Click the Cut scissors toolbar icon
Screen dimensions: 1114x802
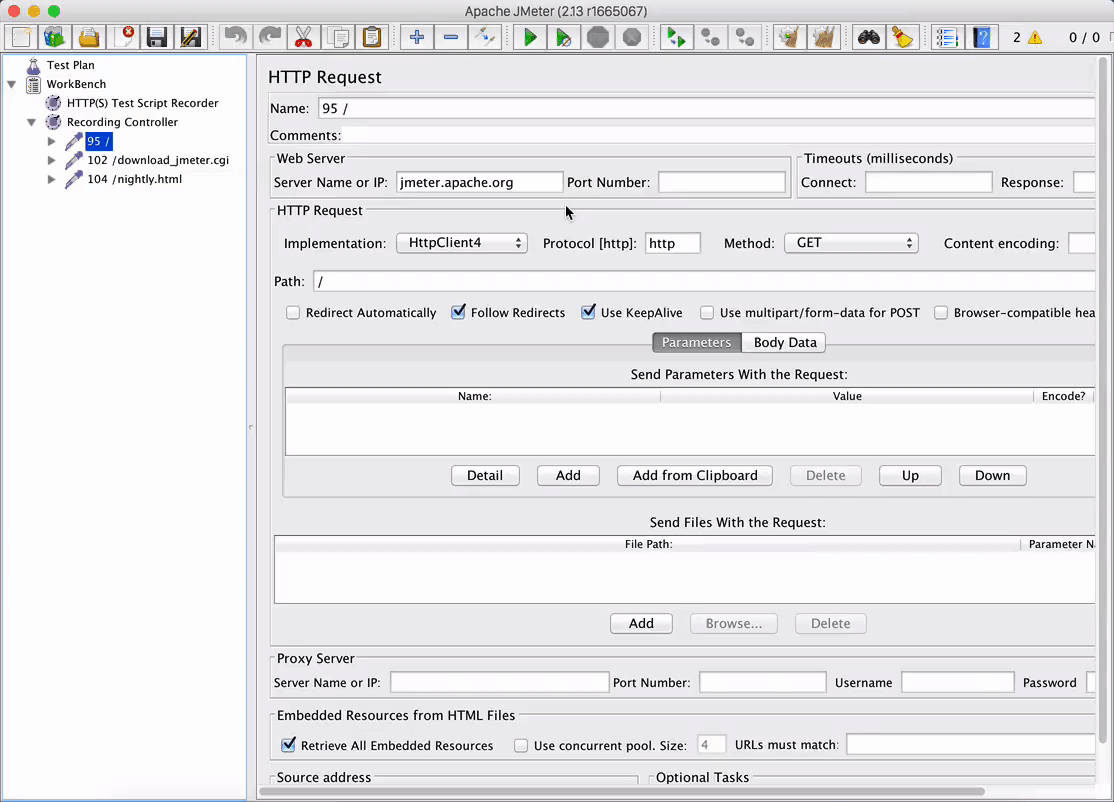click(x=300, y=38)
